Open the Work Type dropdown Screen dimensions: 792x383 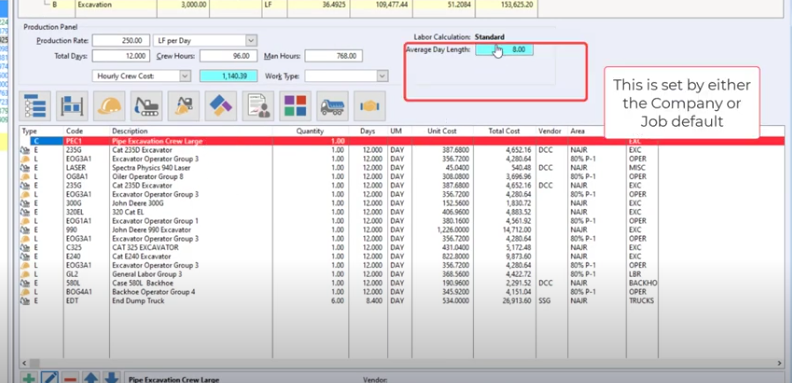[x=382, y=76]
